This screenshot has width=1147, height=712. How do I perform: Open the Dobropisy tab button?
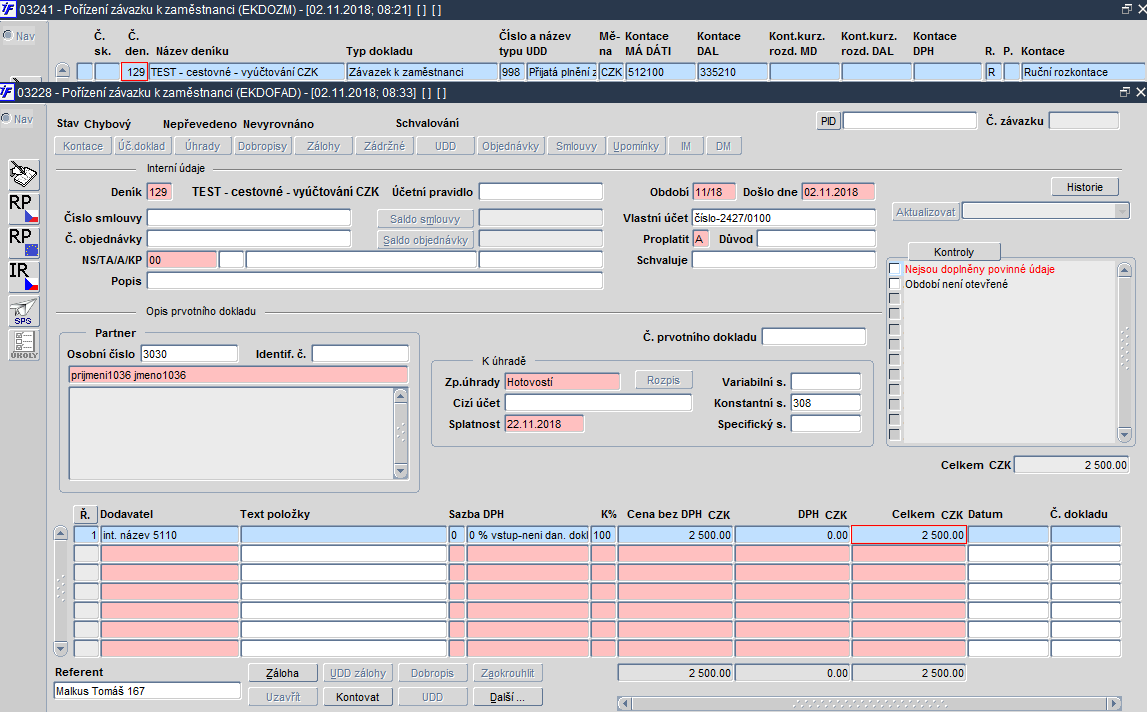click(262, 146)
